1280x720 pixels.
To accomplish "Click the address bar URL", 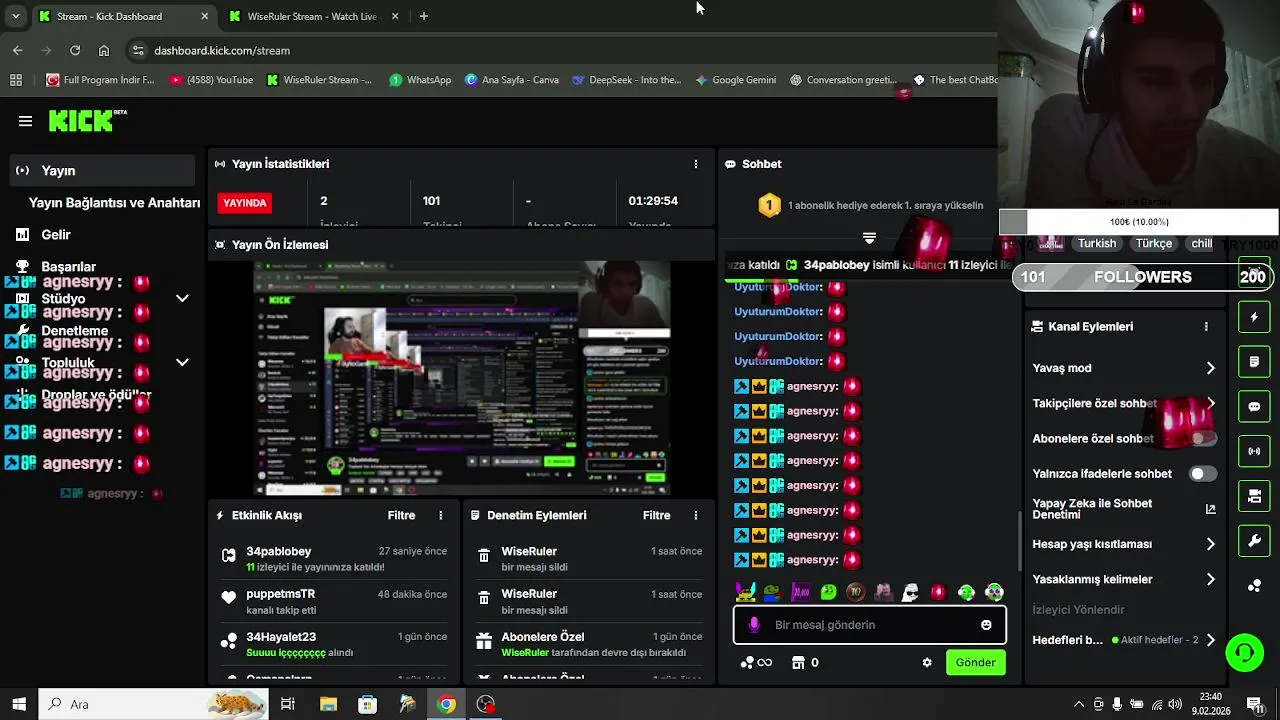I will [222, 50].
